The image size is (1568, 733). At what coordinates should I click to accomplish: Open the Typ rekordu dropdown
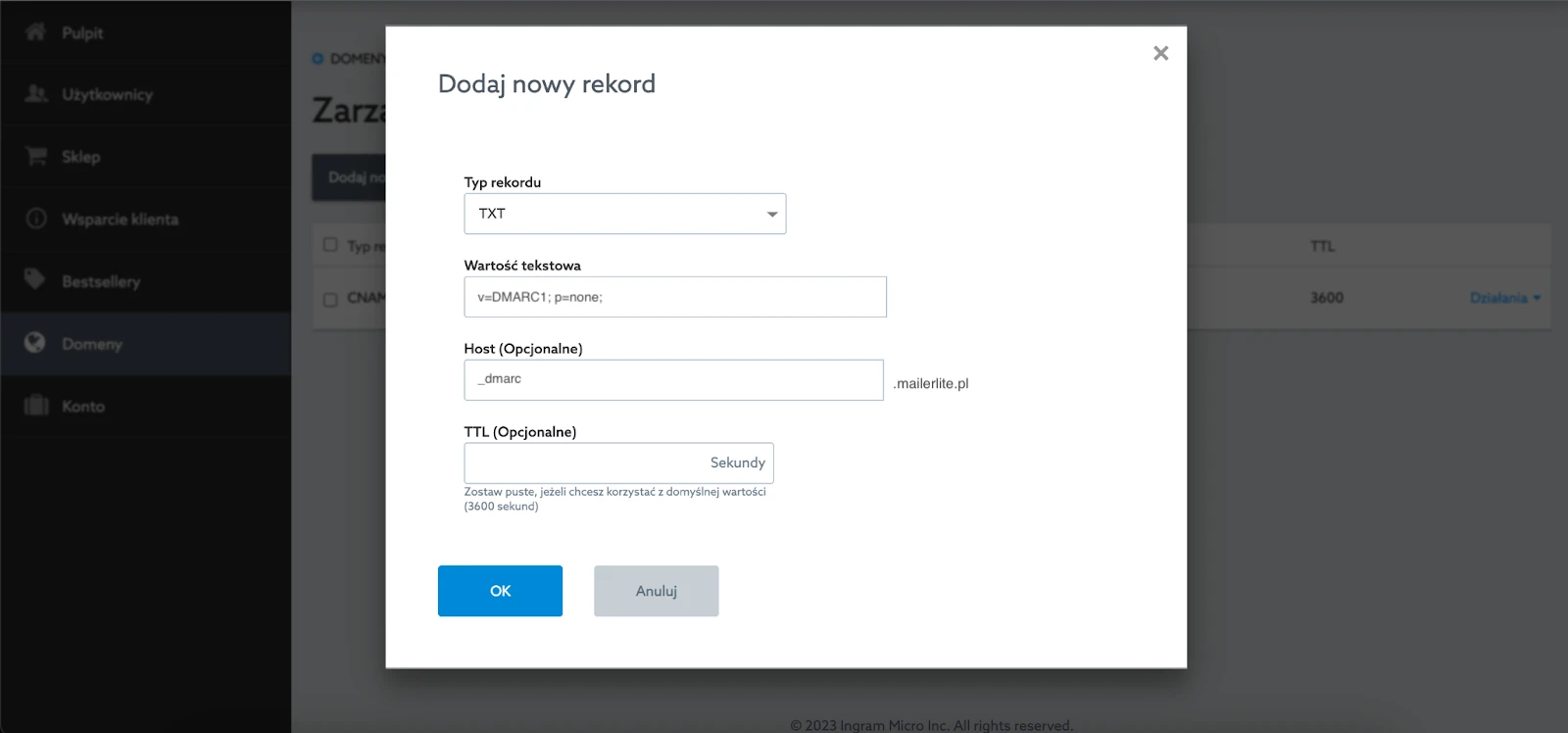click(624, 214)
